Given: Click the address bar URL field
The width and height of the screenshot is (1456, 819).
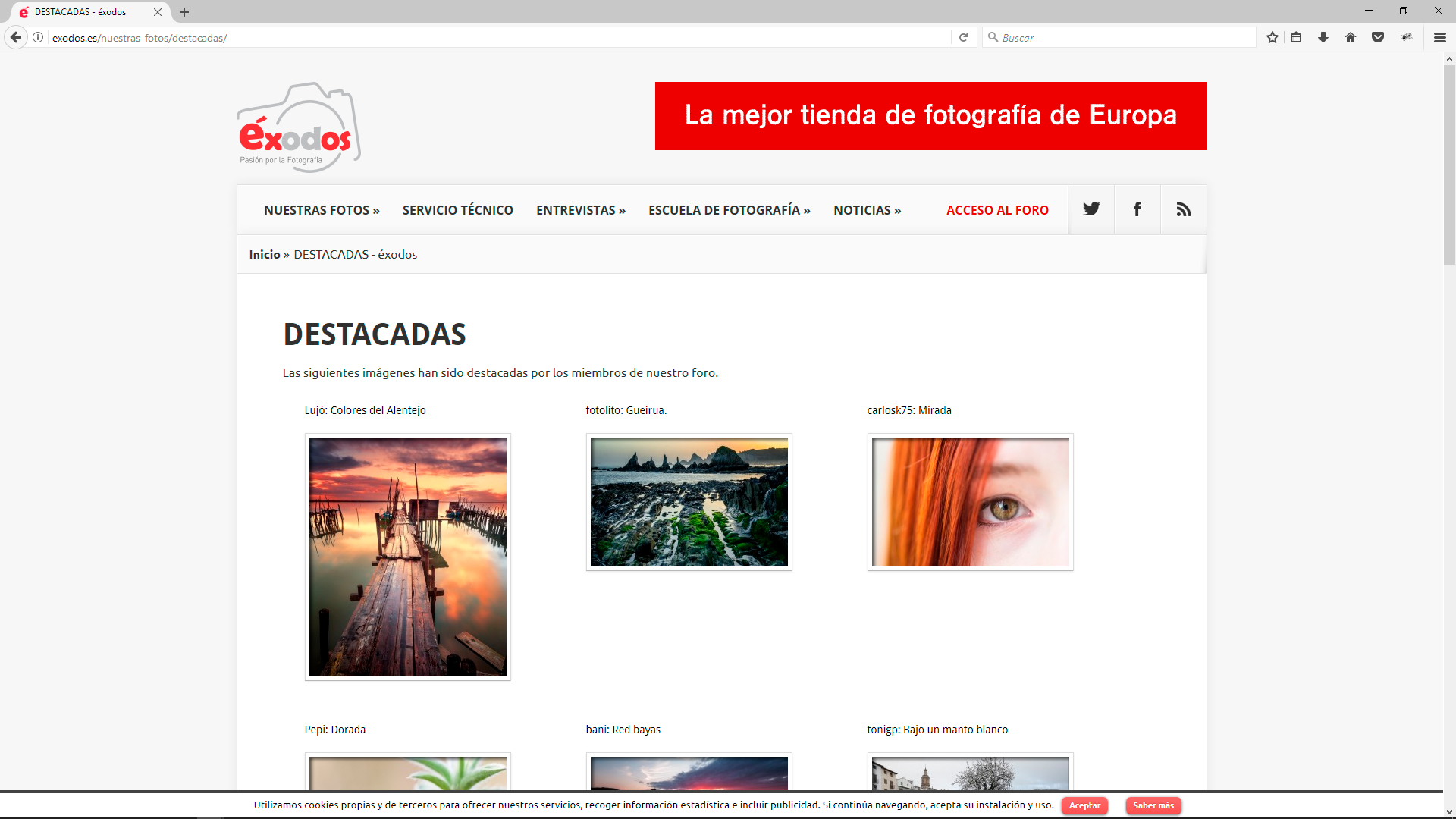Looking at the screenshot, I should click(x=500, y=37).
